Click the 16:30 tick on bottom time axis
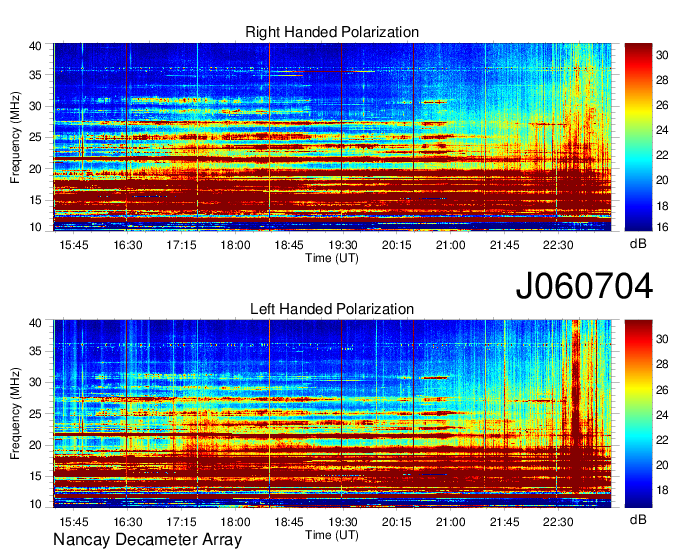Image resolution: width=680 pixels, height=552 pixels. coord(128,522)
